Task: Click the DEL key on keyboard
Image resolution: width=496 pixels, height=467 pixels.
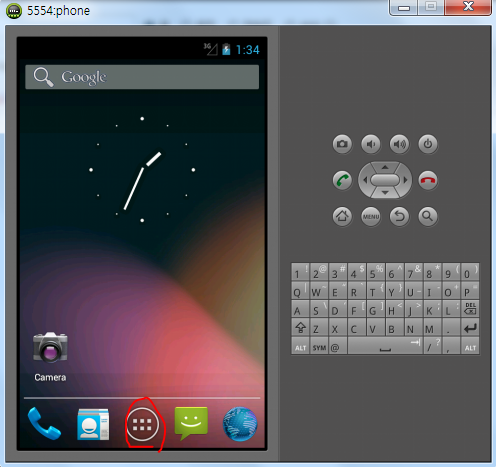Action: tap(470, 308)
